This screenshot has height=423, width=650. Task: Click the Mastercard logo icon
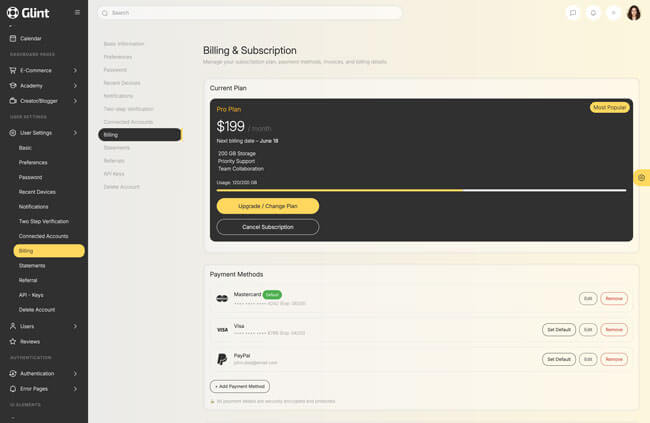click(x=222, y=298)
